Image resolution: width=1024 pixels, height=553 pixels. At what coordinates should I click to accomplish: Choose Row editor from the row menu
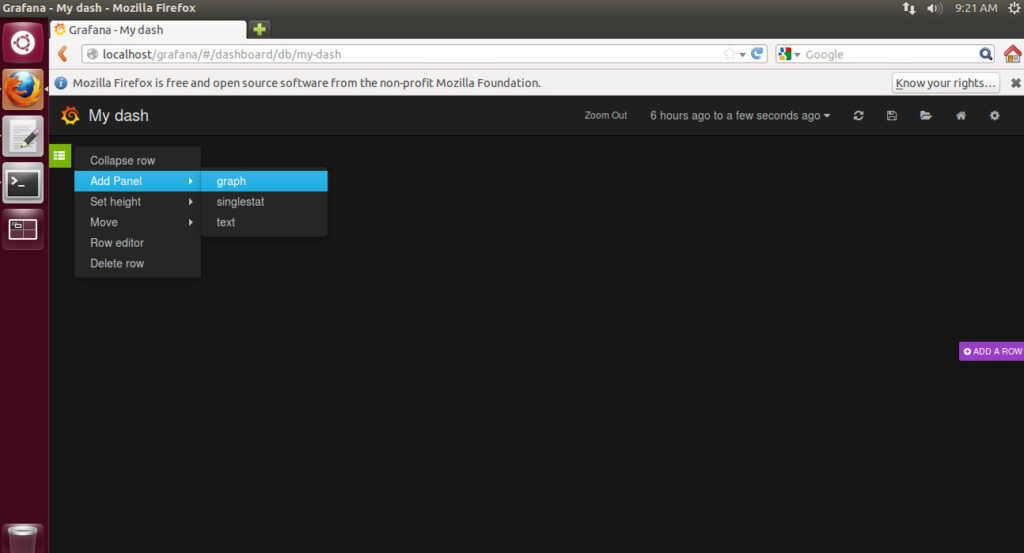[137, 243]
